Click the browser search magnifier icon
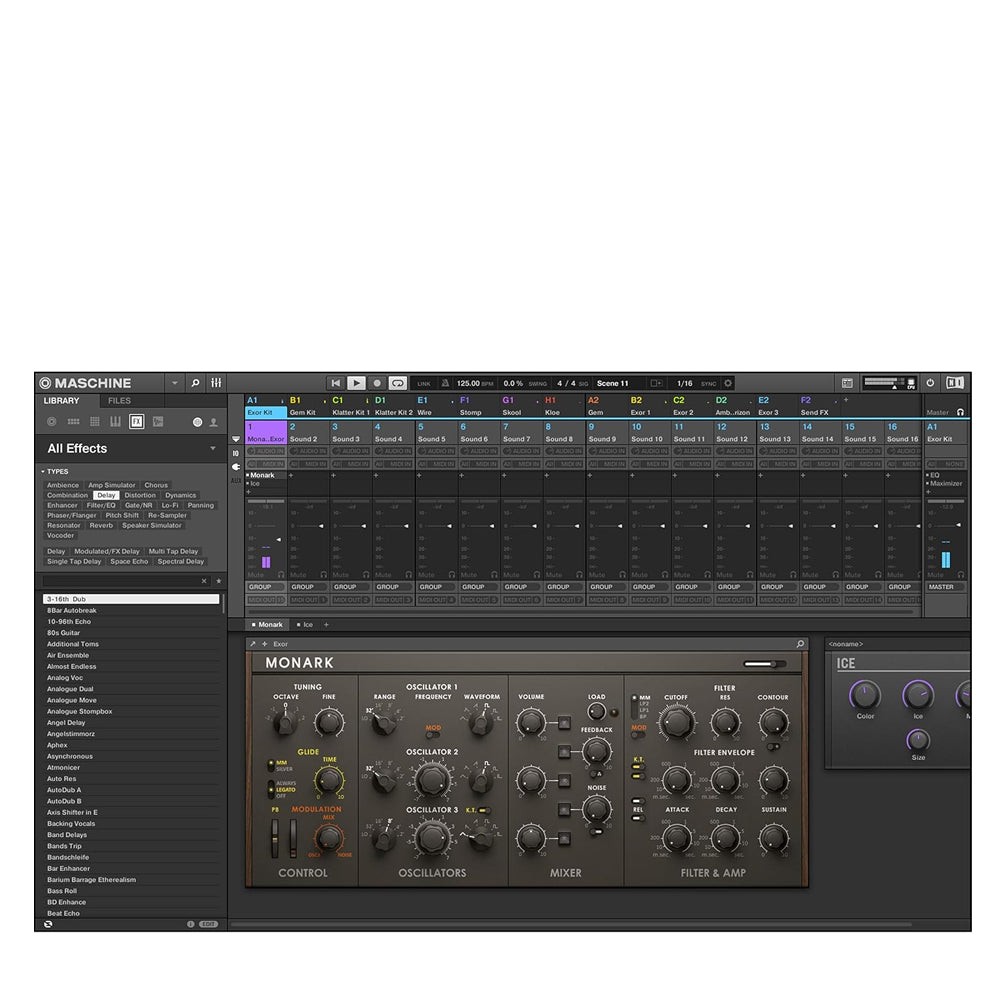 195,383
